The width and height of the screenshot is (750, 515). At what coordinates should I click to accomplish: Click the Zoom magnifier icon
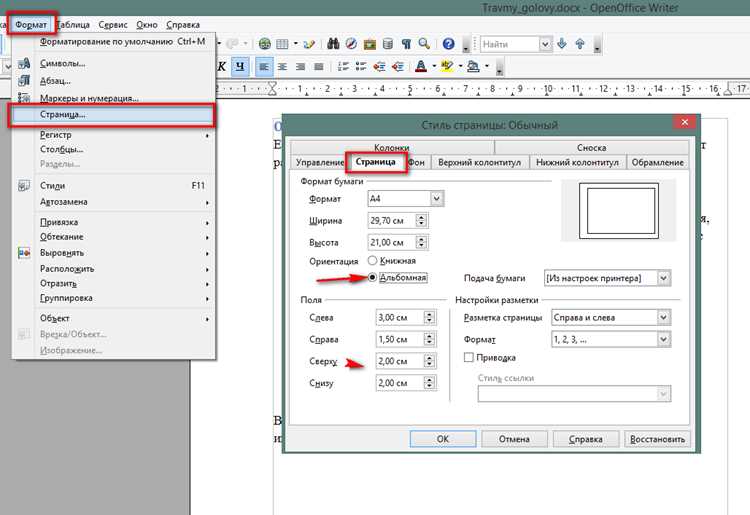[424, 44]
